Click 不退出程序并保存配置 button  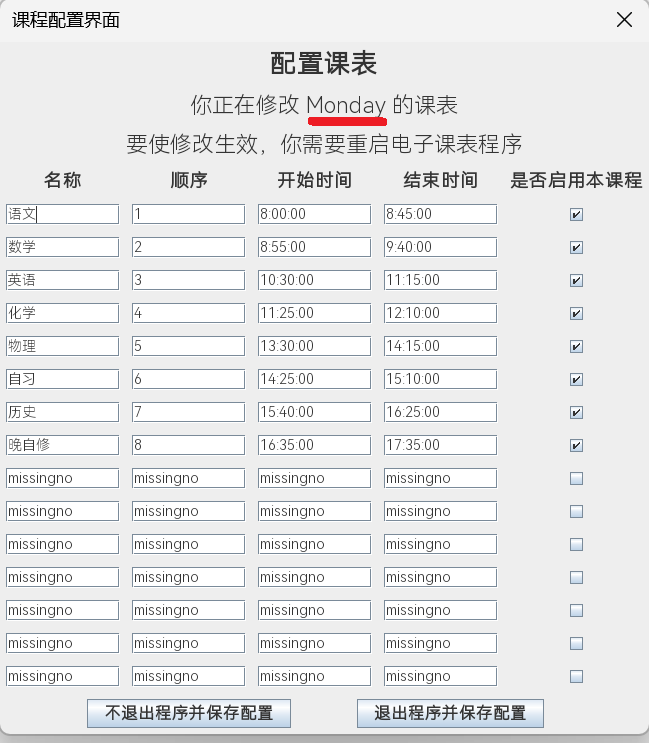click(x=189, y=713)
